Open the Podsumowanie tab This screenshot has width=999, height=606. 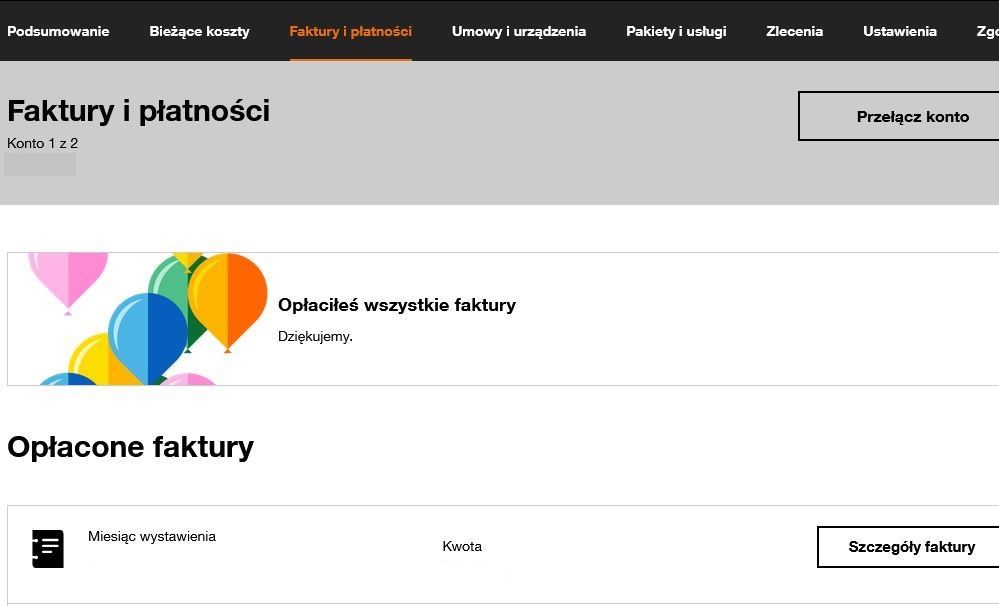[x=58, y=31]
